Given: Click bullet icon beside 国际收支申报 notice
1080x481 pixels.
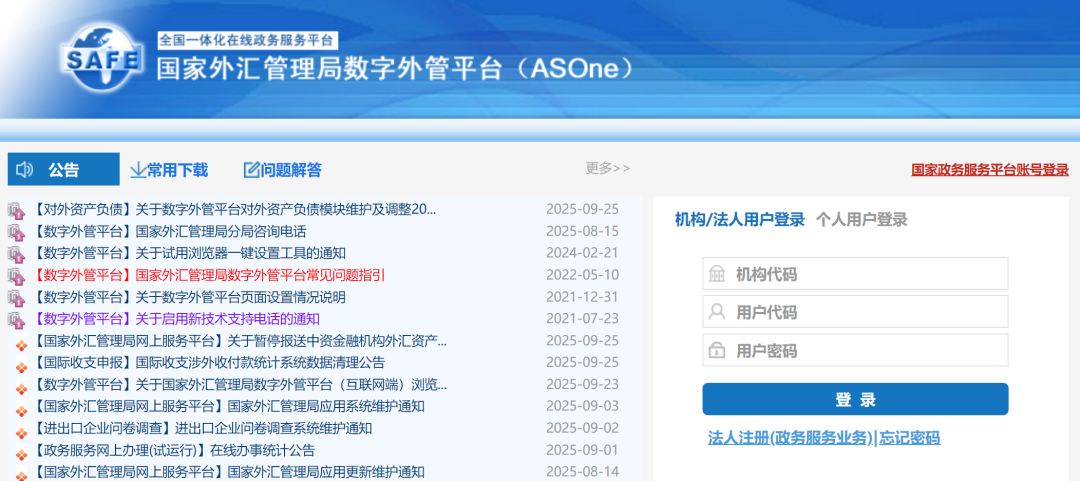Looking at the screenshot, I should 21,366.
